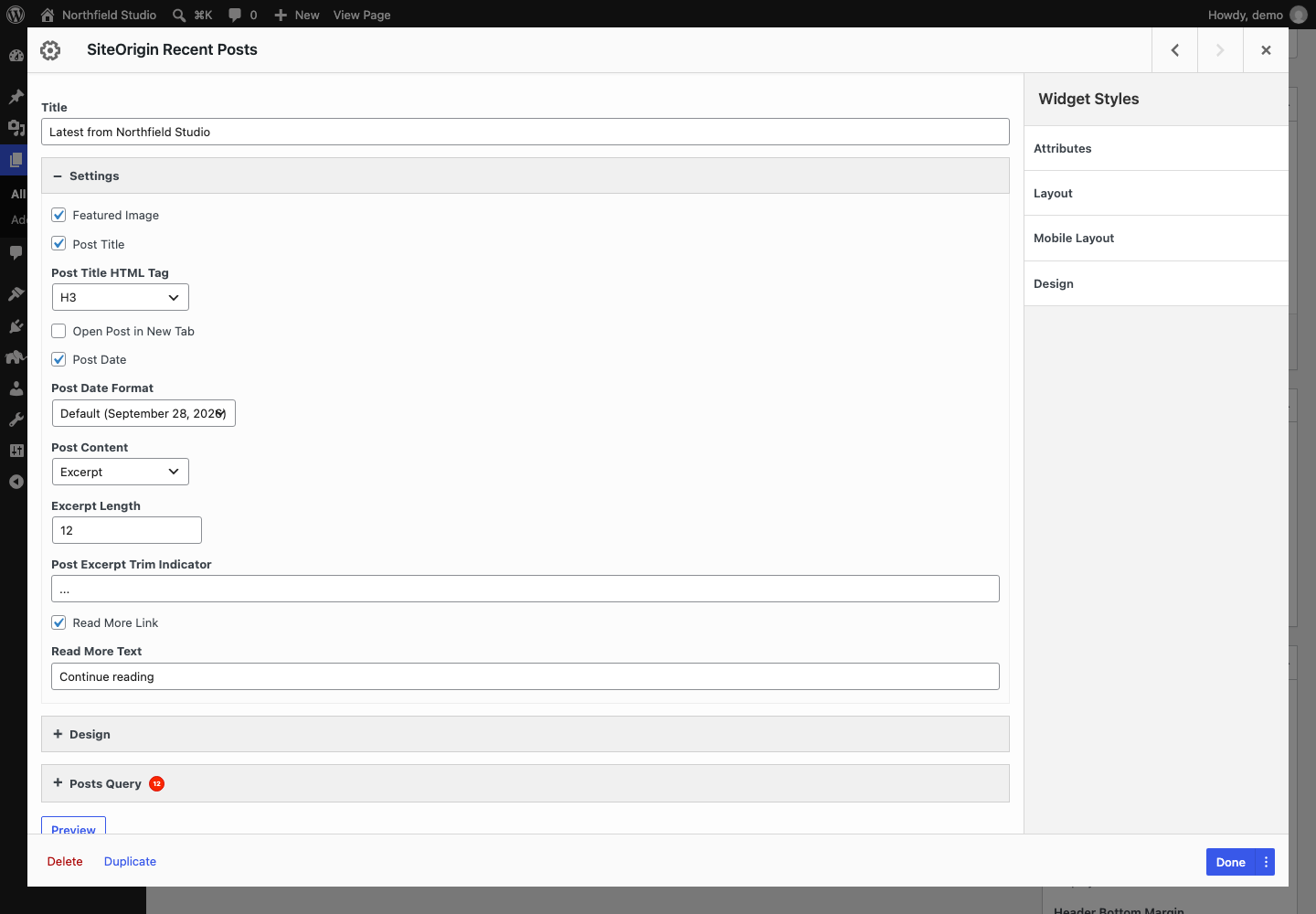The height and width of the screenshot is (914, 1316).
Task: Click the comments bubble in the admin bar
Action: pyautogui.click(x=235, y=15)
